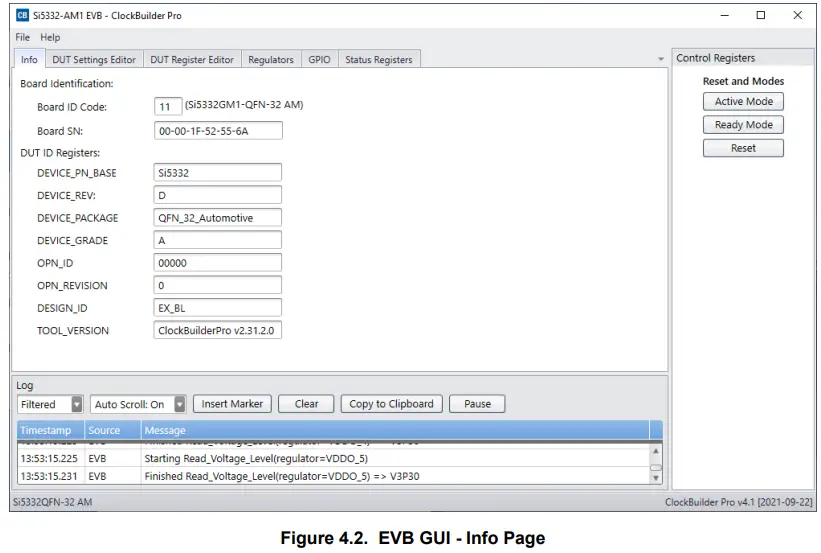The width and height of the screenshot is (821, 553).
Task: Click the Board SN field
Action: pyautogui.click(x=218, y=131)
